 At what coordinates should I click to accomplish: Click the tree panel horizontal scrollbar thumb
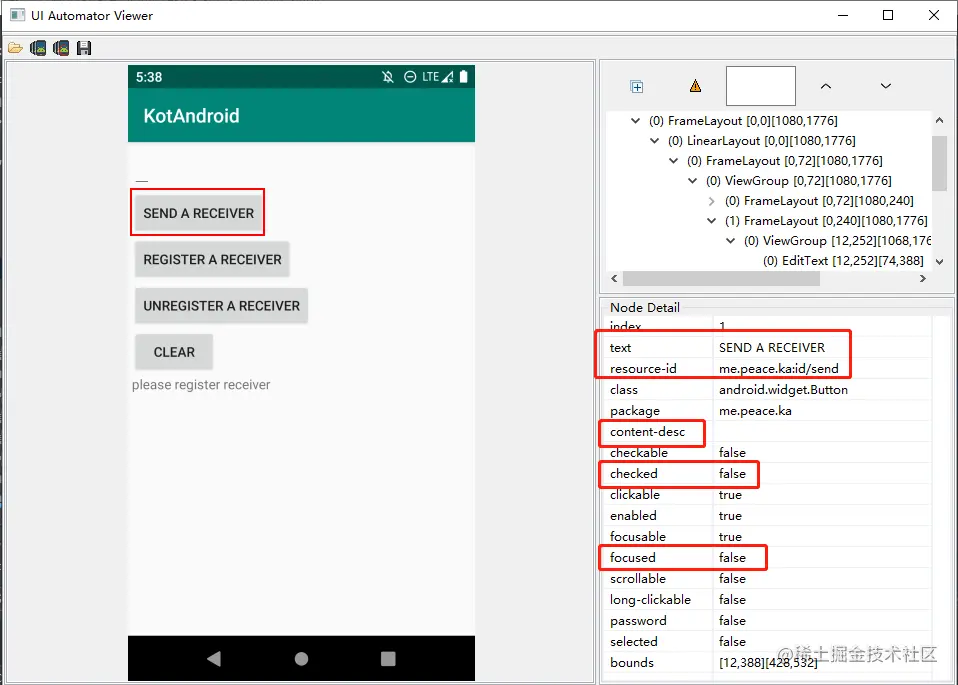[x=721, y=279]
